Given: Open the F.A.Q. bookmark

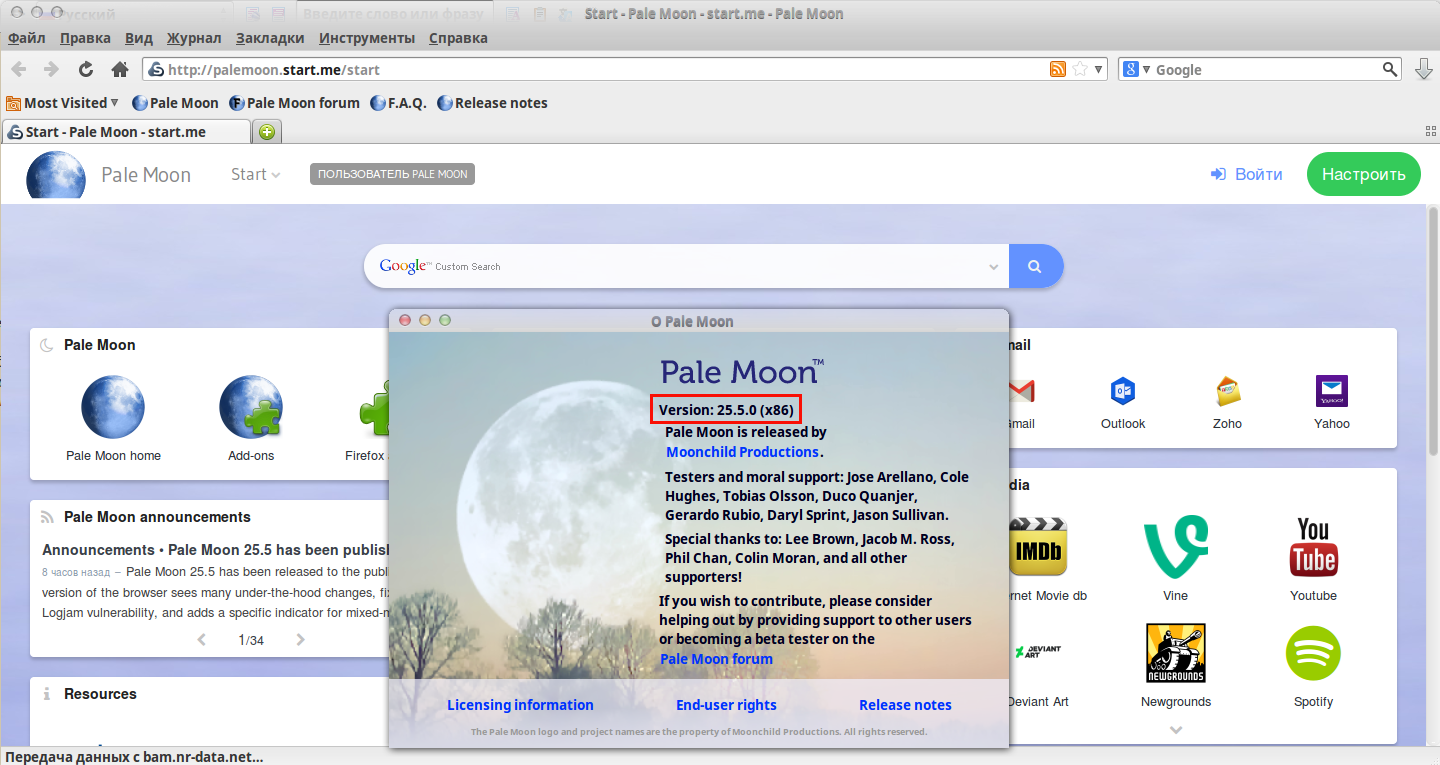Looking at the screenshot, I should click(398, 103).
